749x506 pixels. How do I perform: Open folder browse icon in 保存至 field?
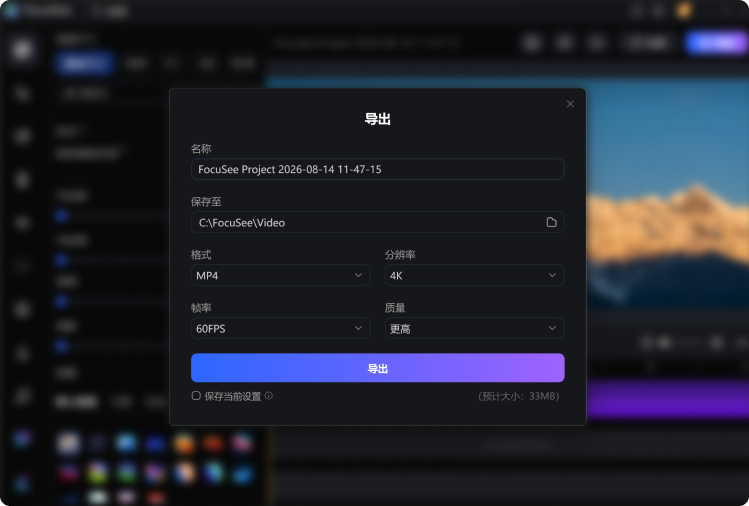pos(551,222)
